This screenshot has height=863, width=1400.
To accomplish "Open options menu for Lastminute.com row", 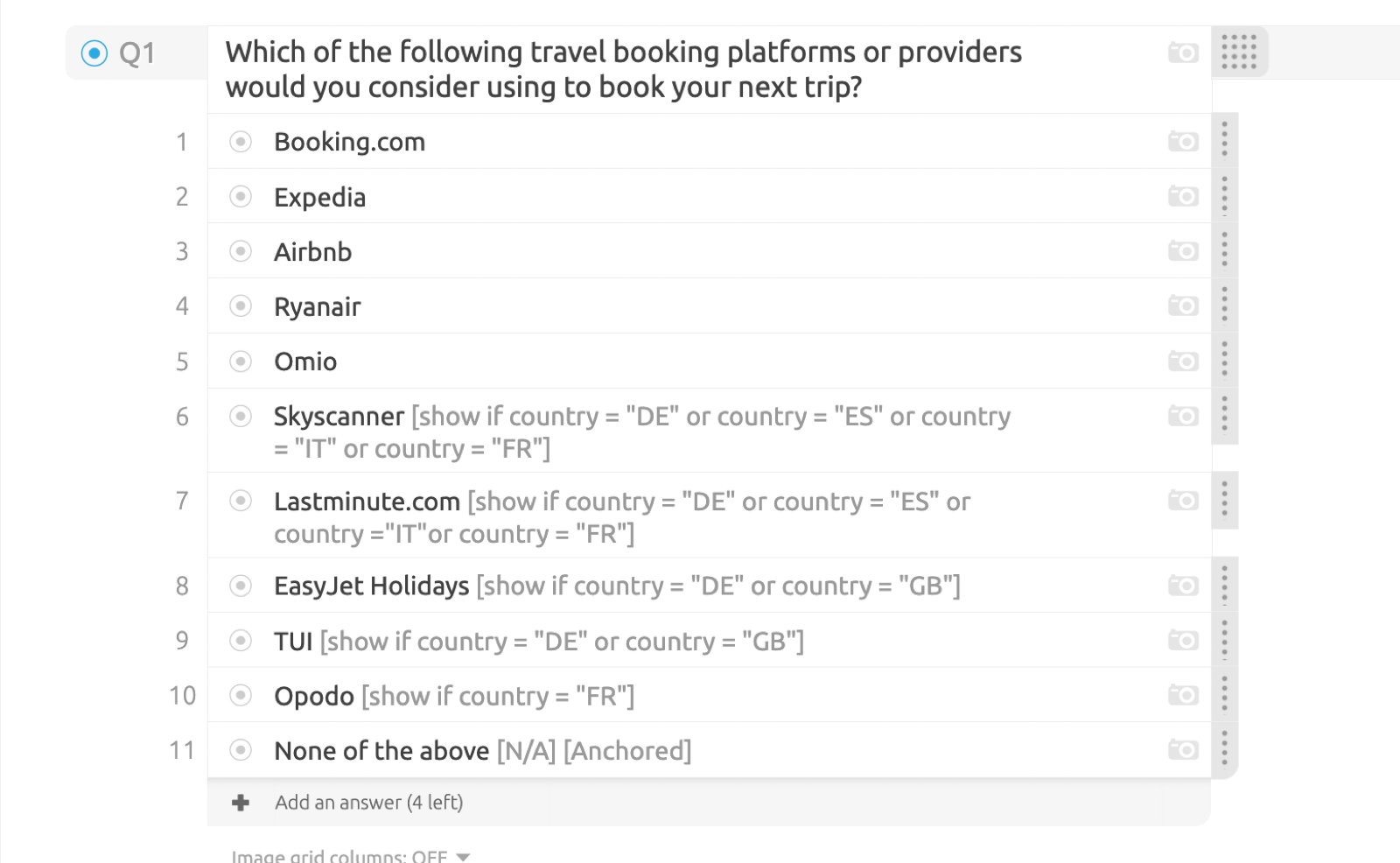I will coord(1224,500).
